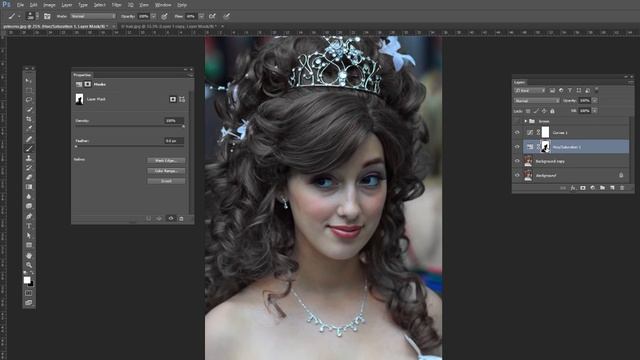This screenshot has height=360, width=640.
Task: Click the layer style fx icon
Action: pyautogui.click(x=573, y=188)
